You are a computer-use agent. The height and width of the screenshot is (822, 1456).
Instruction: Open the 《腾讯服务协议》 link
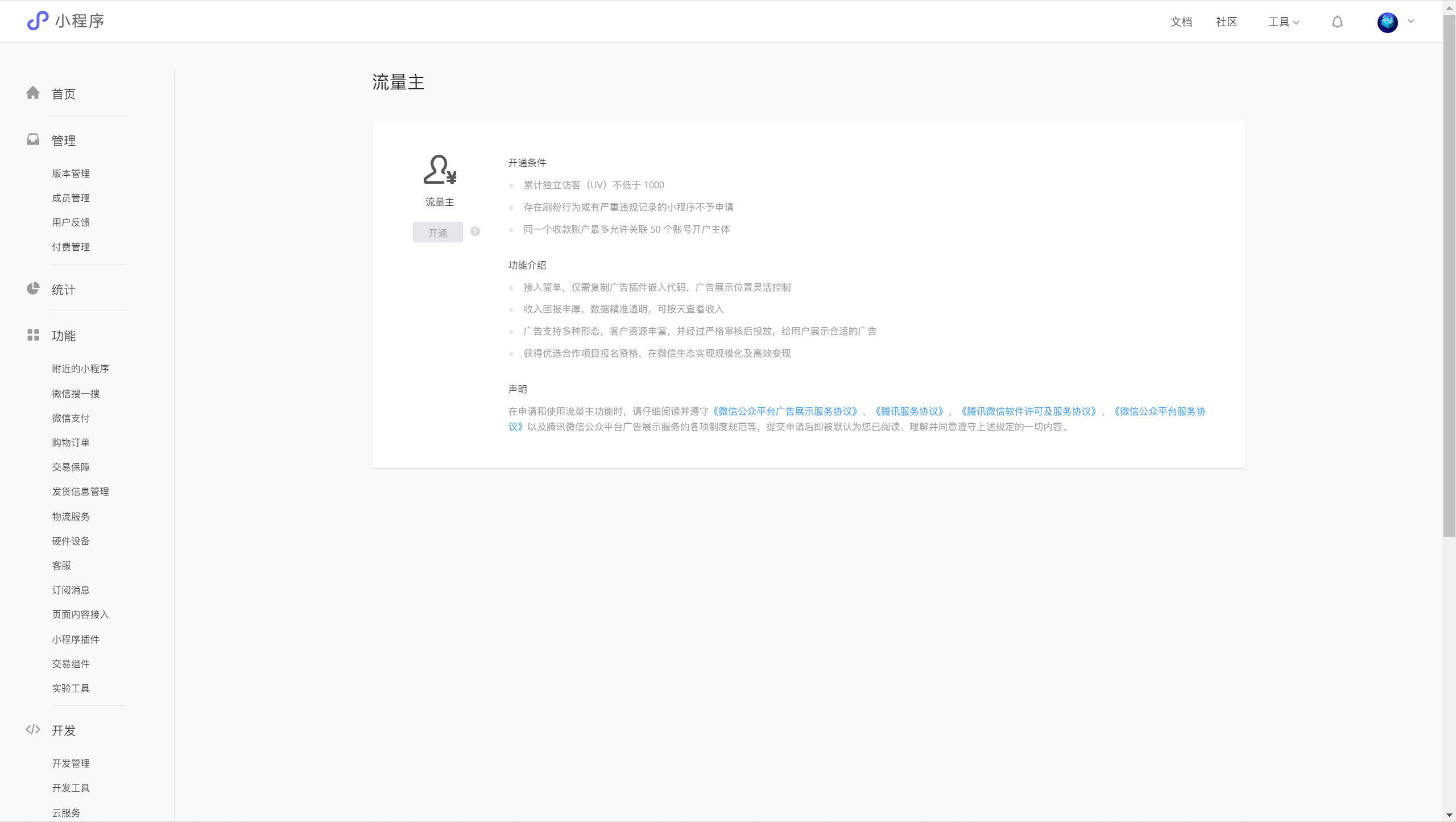[x=909, y=411]
